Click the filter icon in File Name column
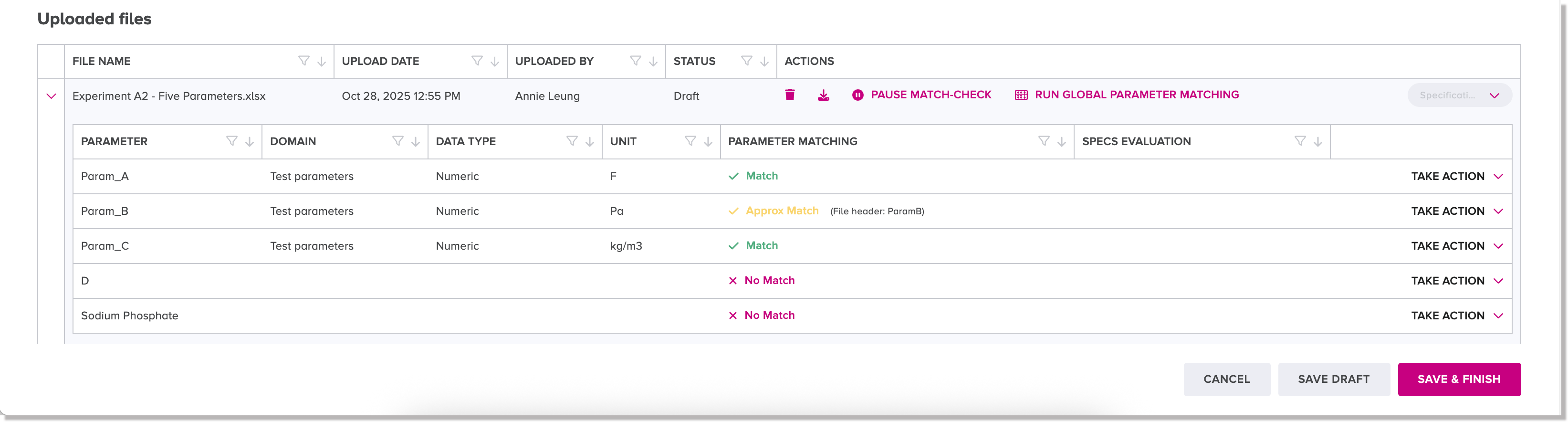The width and height of the screenshot is (1568, 422). point(303,61)
